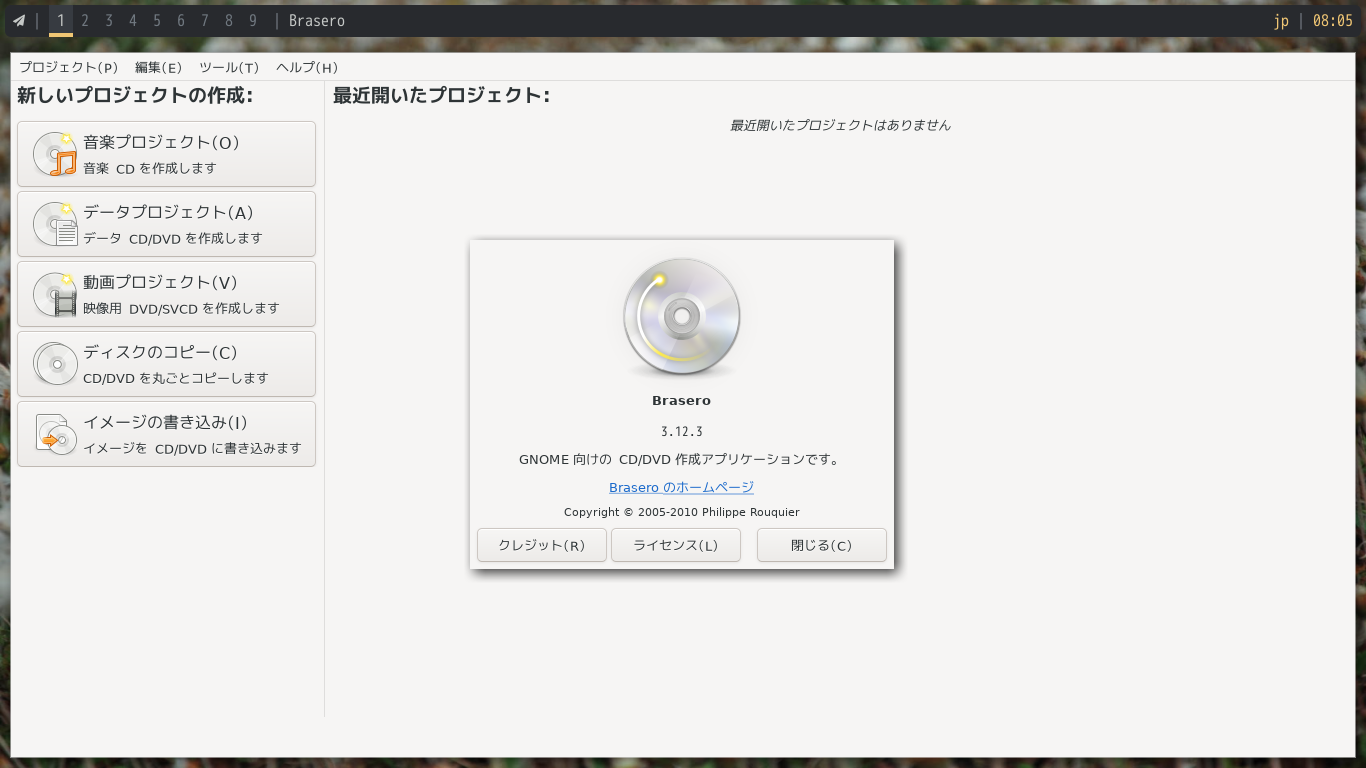Switch to workspace 5
1366x768 pixels.
click(156, 21)
